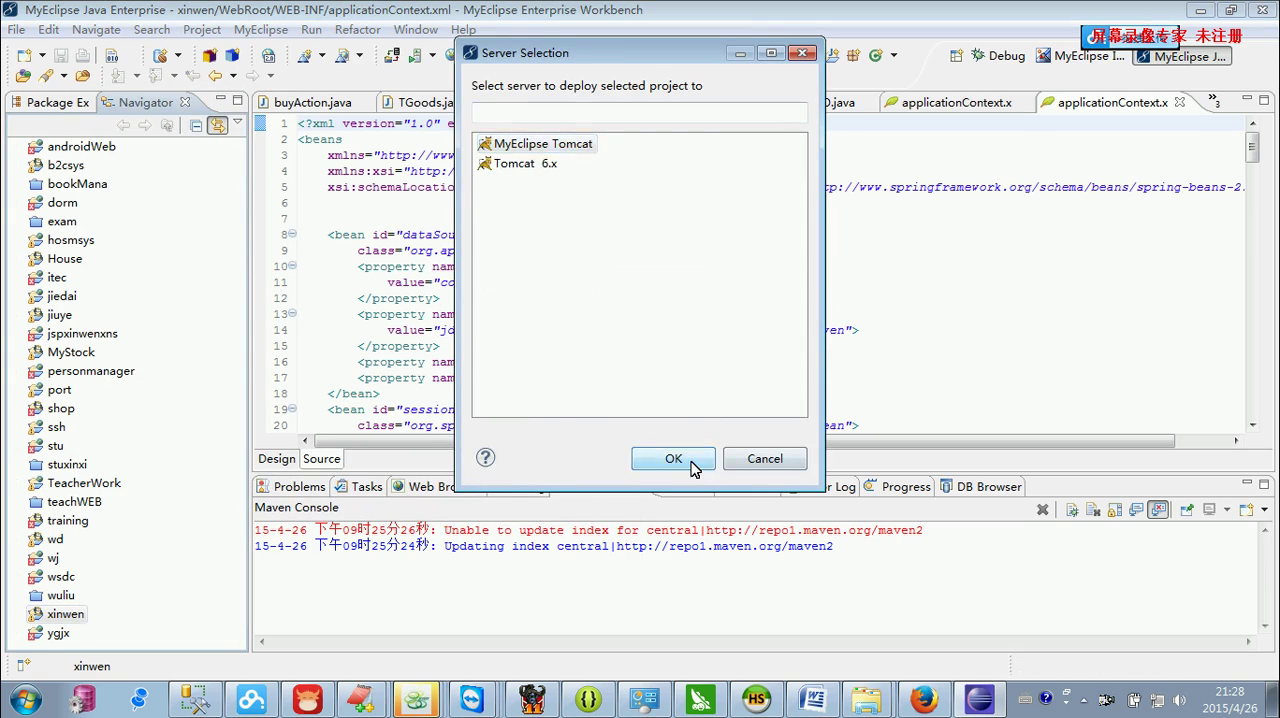1280x718 pixels.
Task: Switch to Design editor tab
Action: tap(277, 459)
